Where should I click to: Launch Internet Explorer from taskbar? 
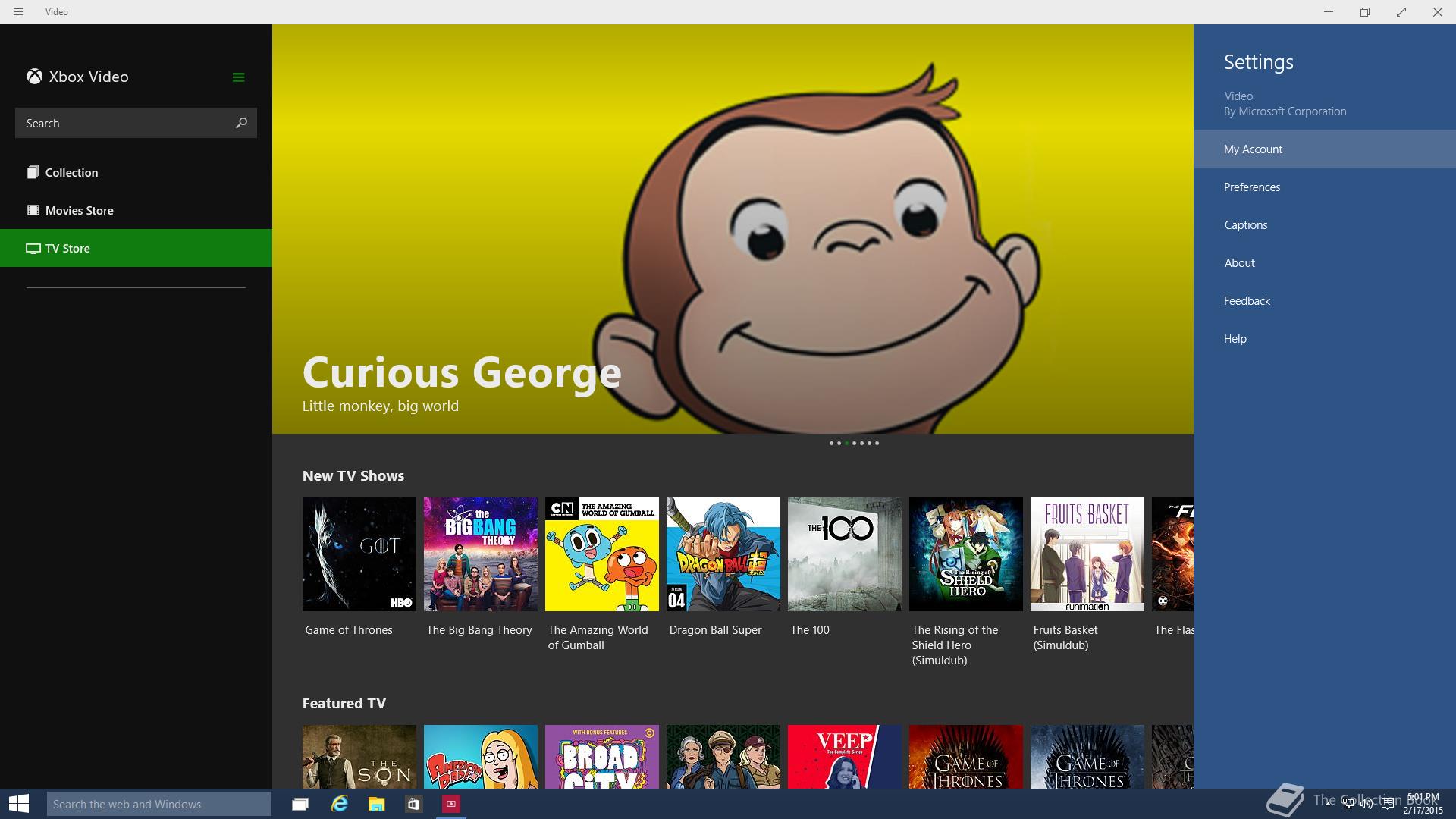pyautogui.click(x=339, y=804)
